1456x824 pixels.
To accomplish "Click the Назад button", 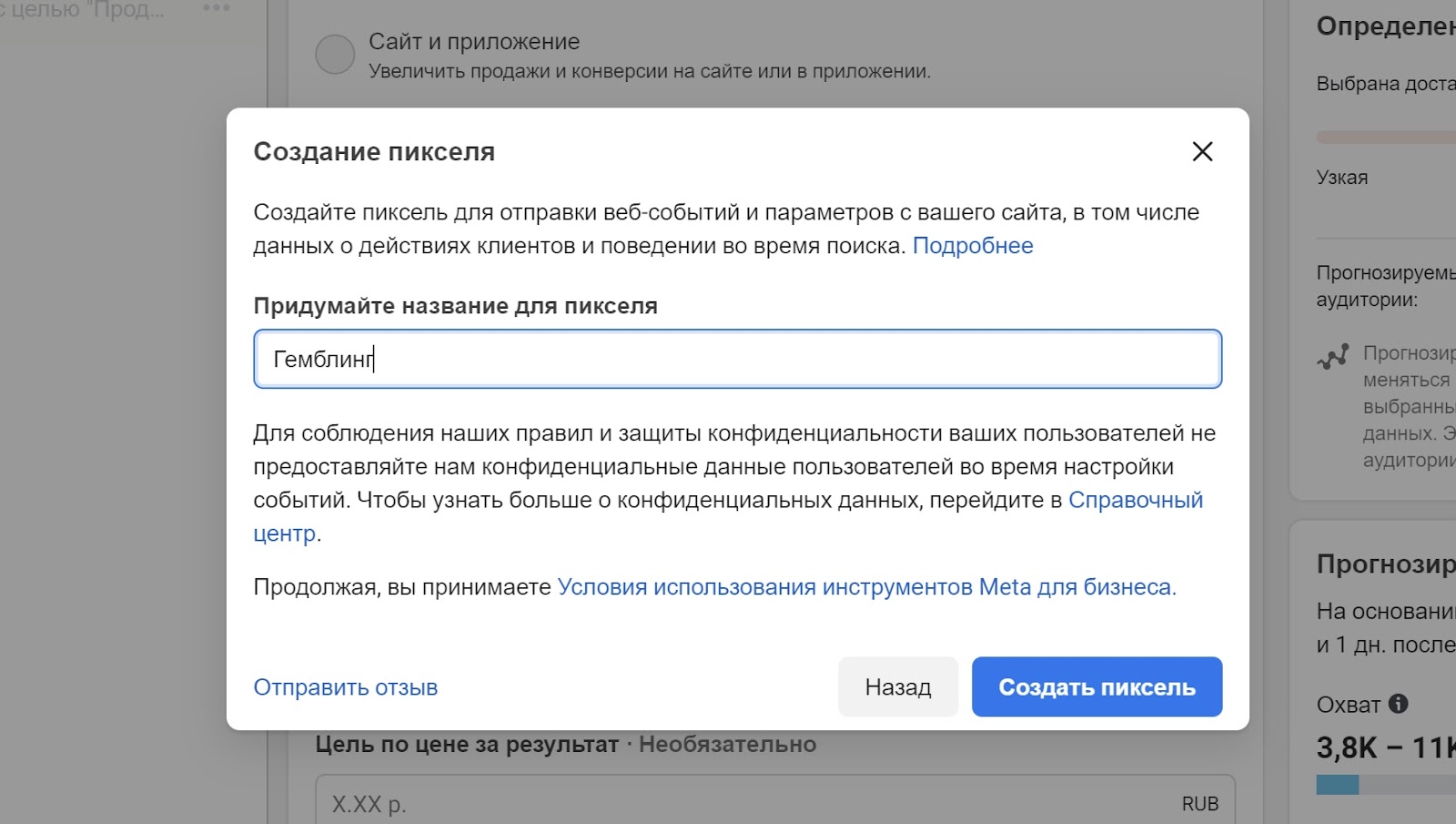I will [x=898, y=687].
